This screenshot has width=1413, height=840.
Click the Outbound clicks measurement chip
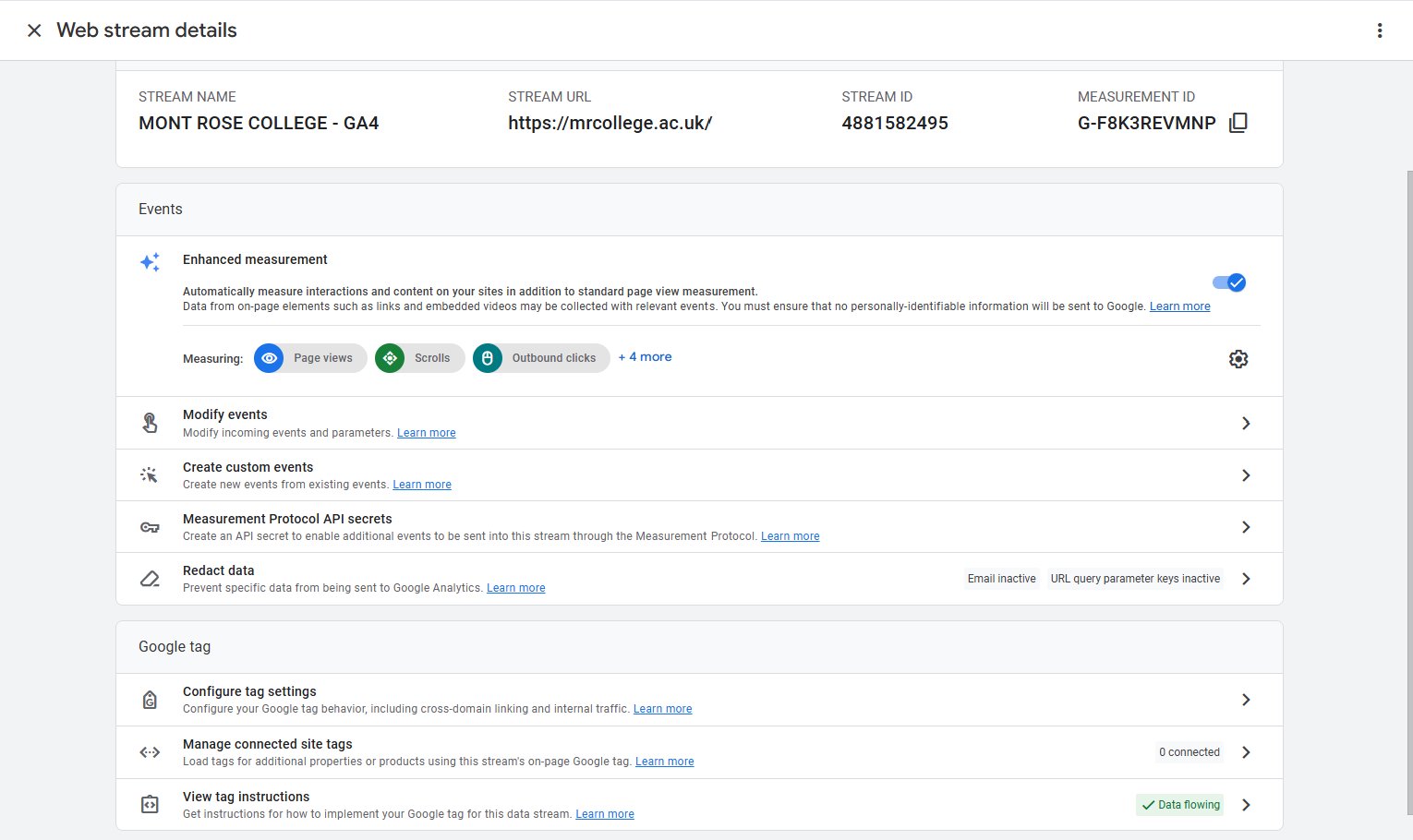[540, 358]
